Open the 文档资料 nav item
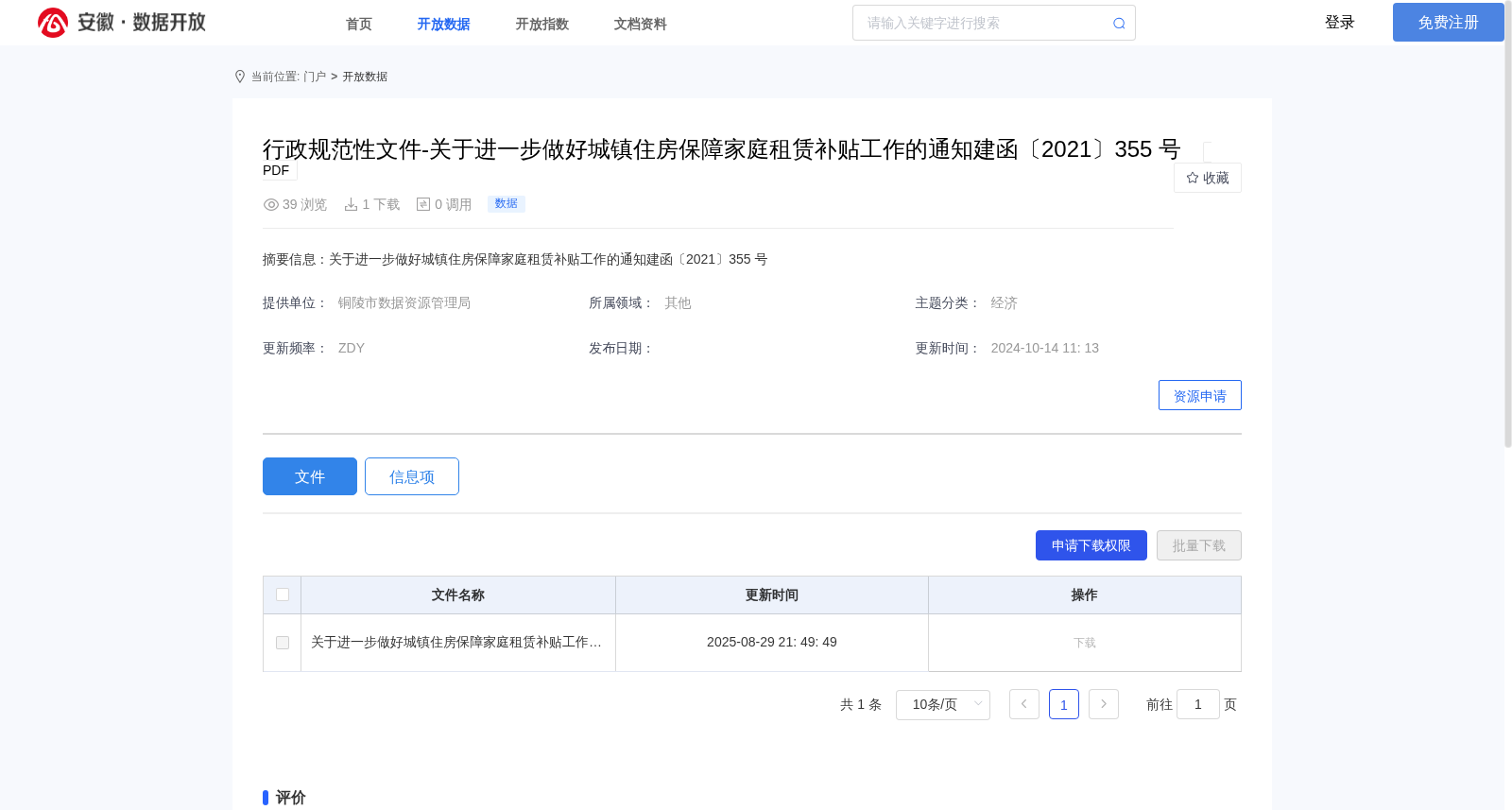The image size is (1512, 810). (641, 24)
